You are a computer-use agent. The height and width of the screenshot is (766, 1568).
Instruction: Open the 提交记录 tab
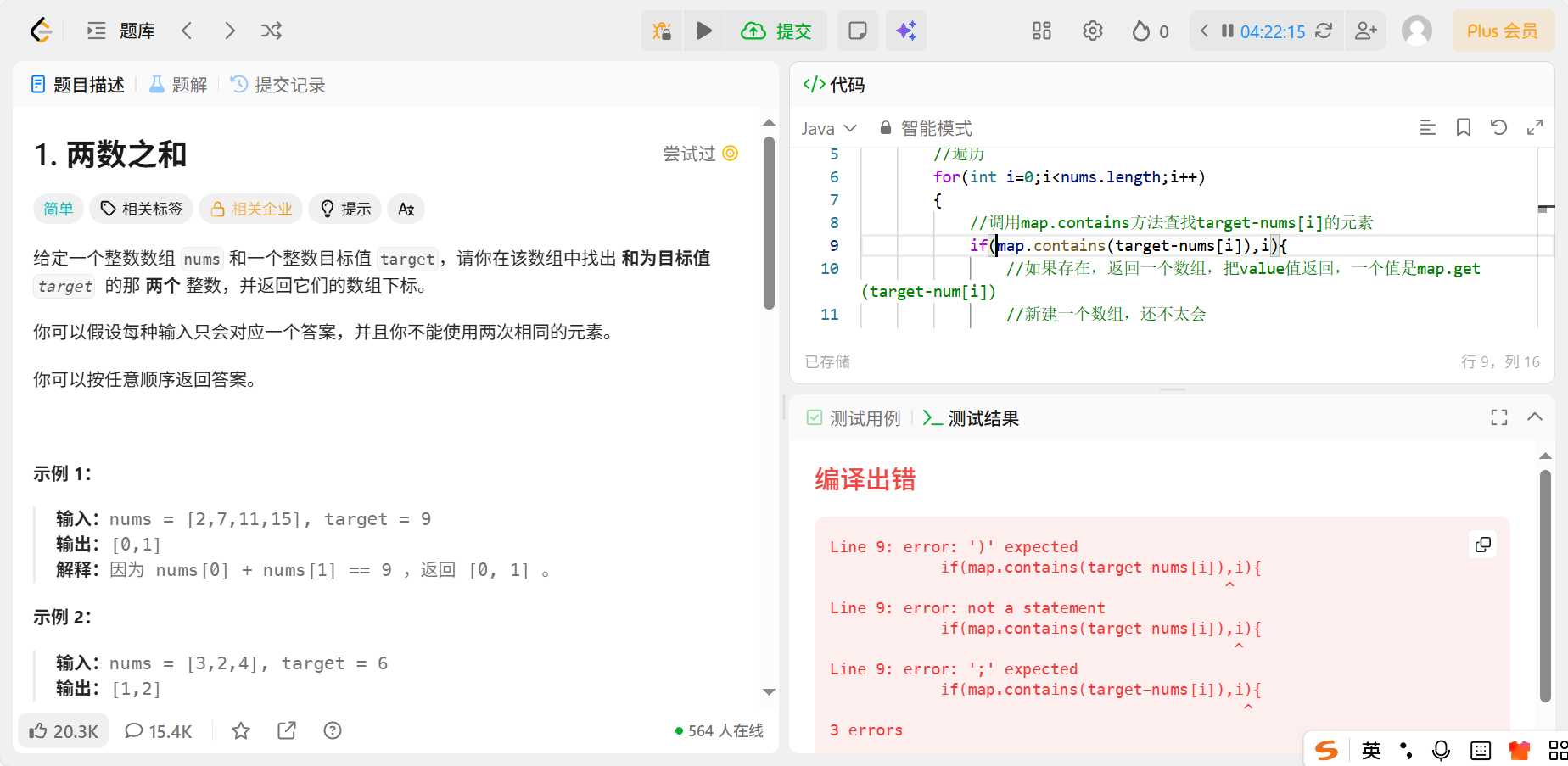(279, 85)
